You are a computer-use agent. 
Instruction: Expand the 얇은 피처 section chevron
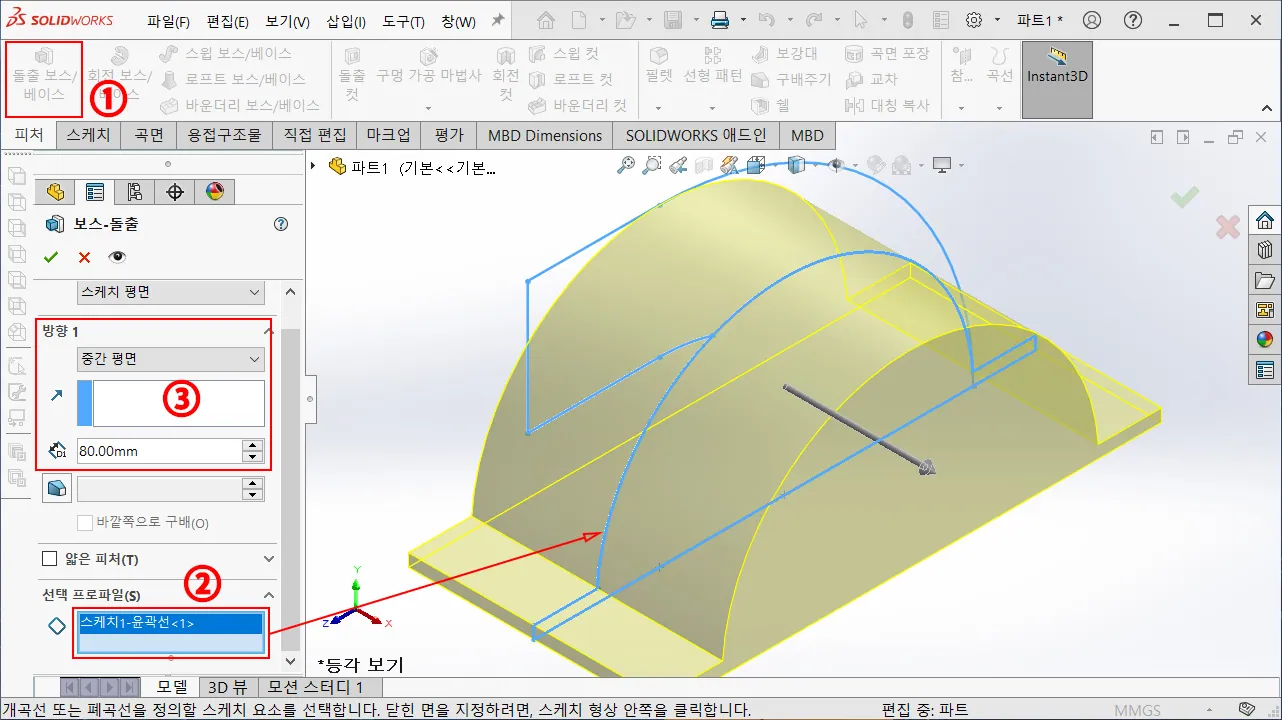[x=268, y=559]
